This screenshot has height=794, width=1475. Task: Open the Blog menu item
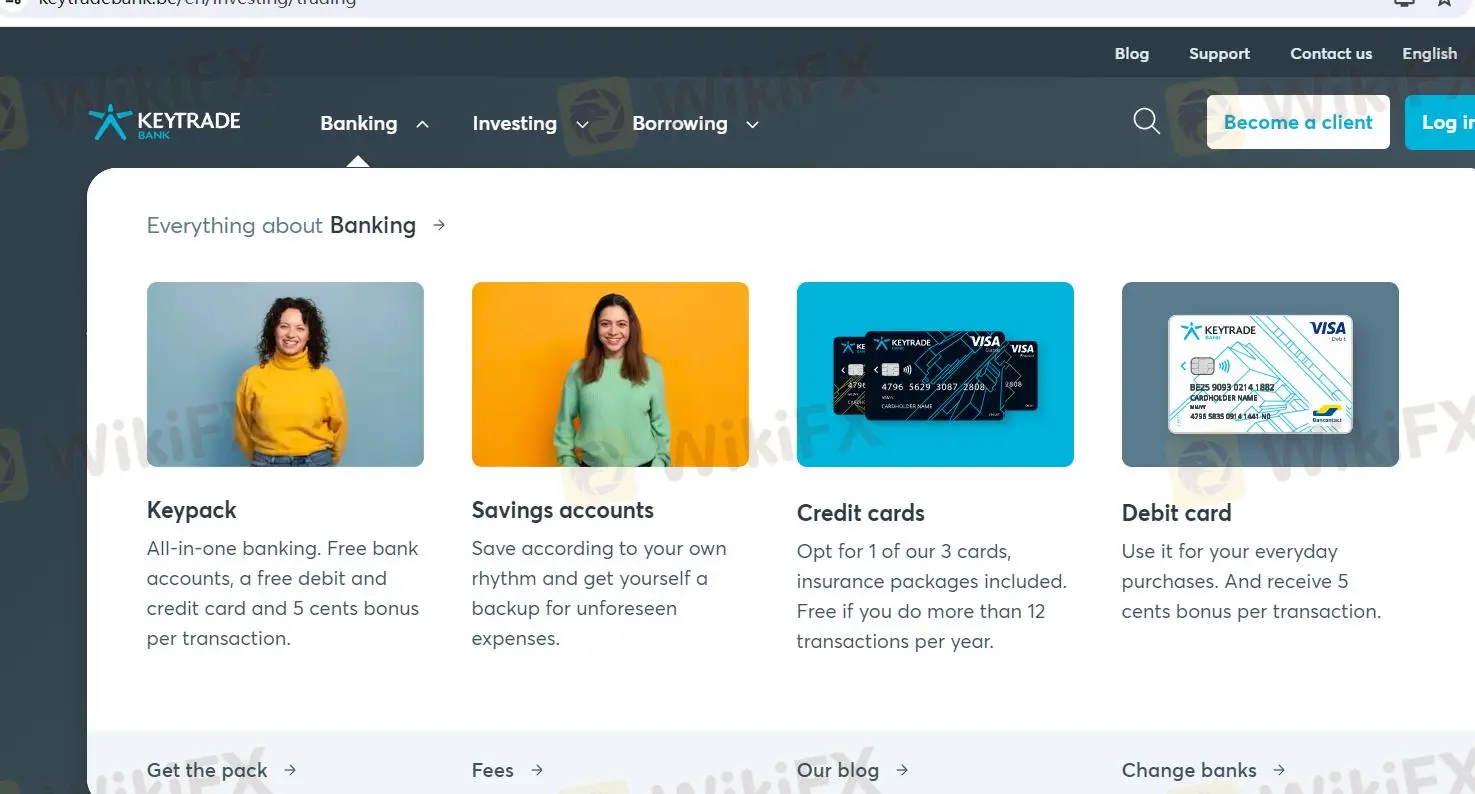pyautogui.click(x=1132, y=54)
